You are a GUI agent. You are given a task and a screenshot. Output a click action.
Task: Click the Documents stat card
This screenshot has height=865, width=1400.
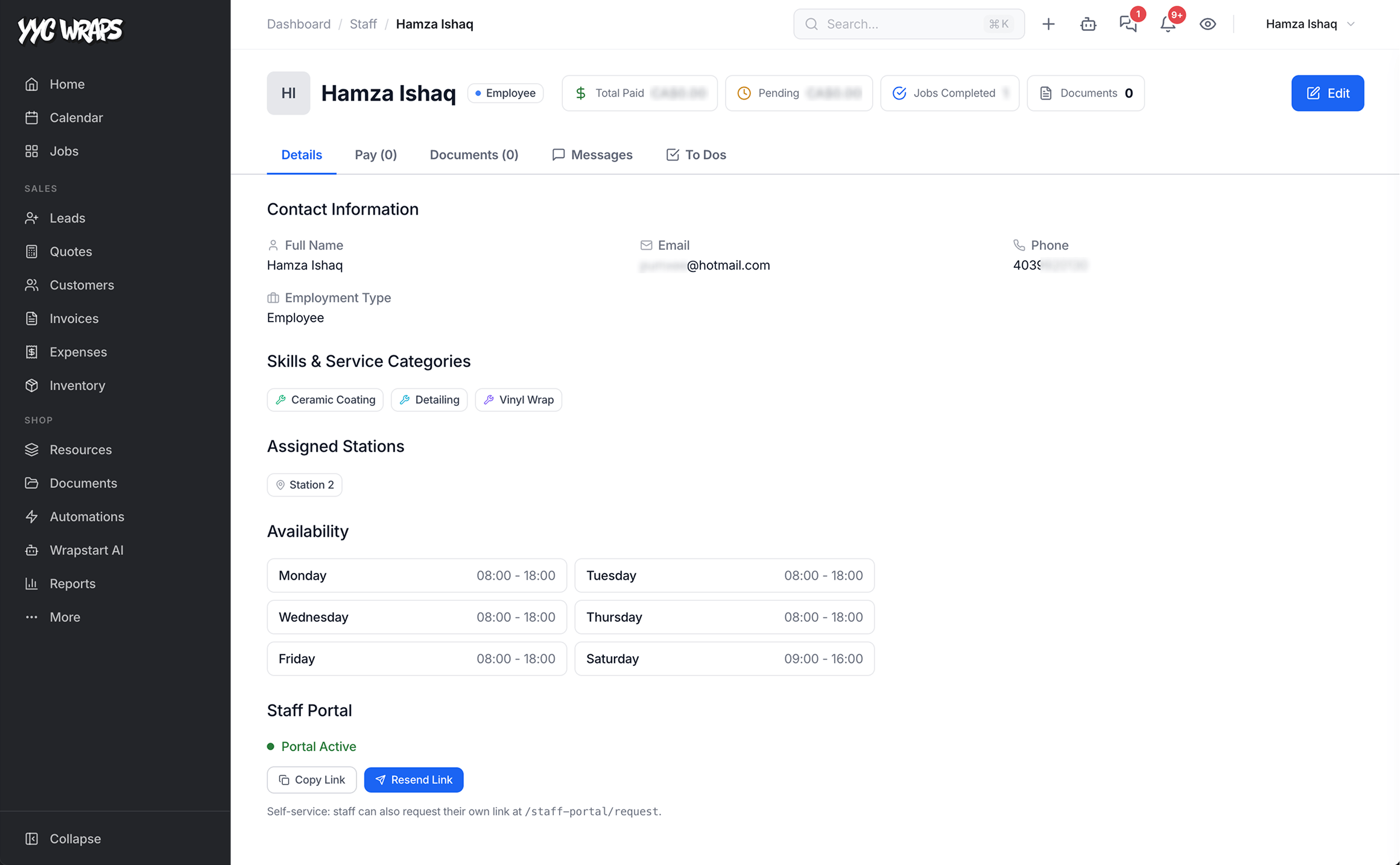pyautogui.click(x=1086, y=93)
